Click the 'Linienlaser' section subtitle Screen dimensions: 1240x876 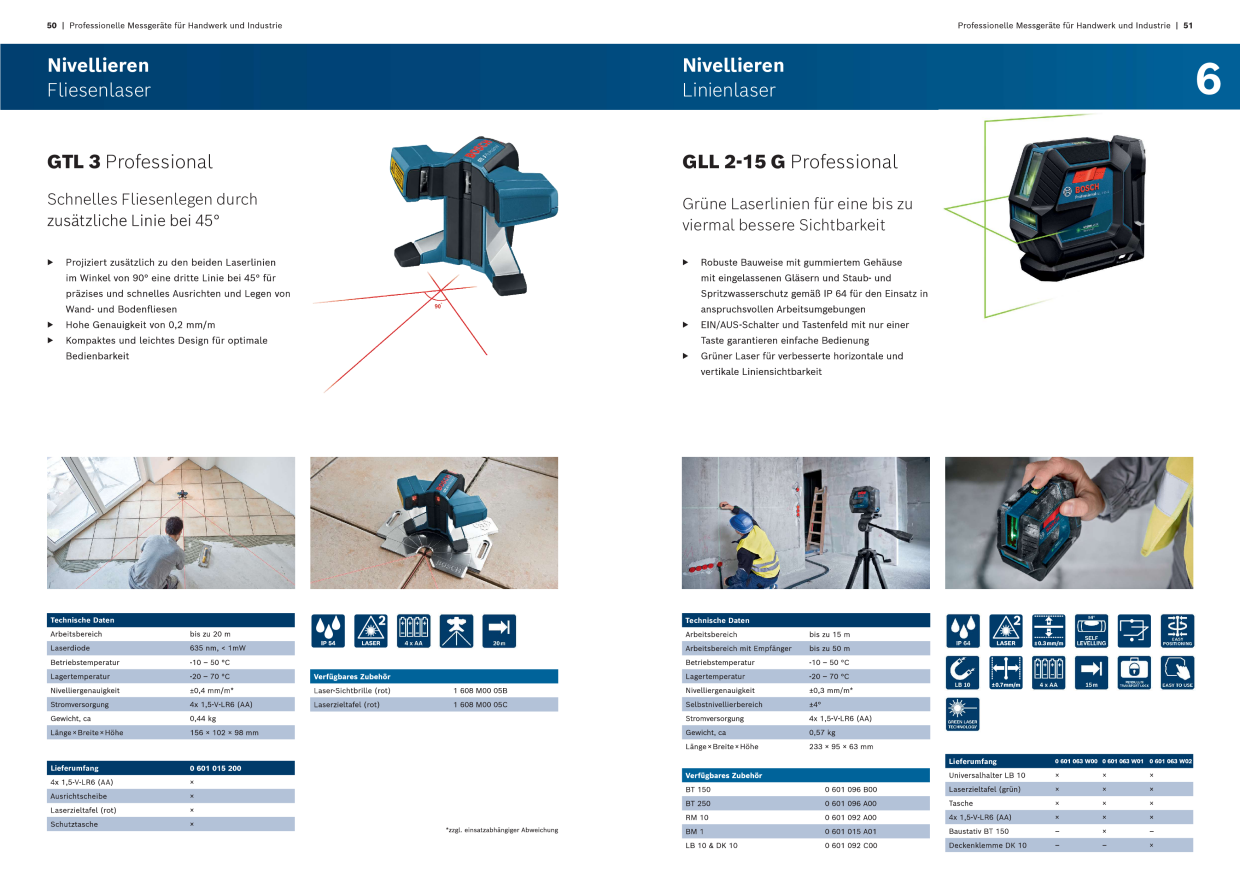pos(729,90)
